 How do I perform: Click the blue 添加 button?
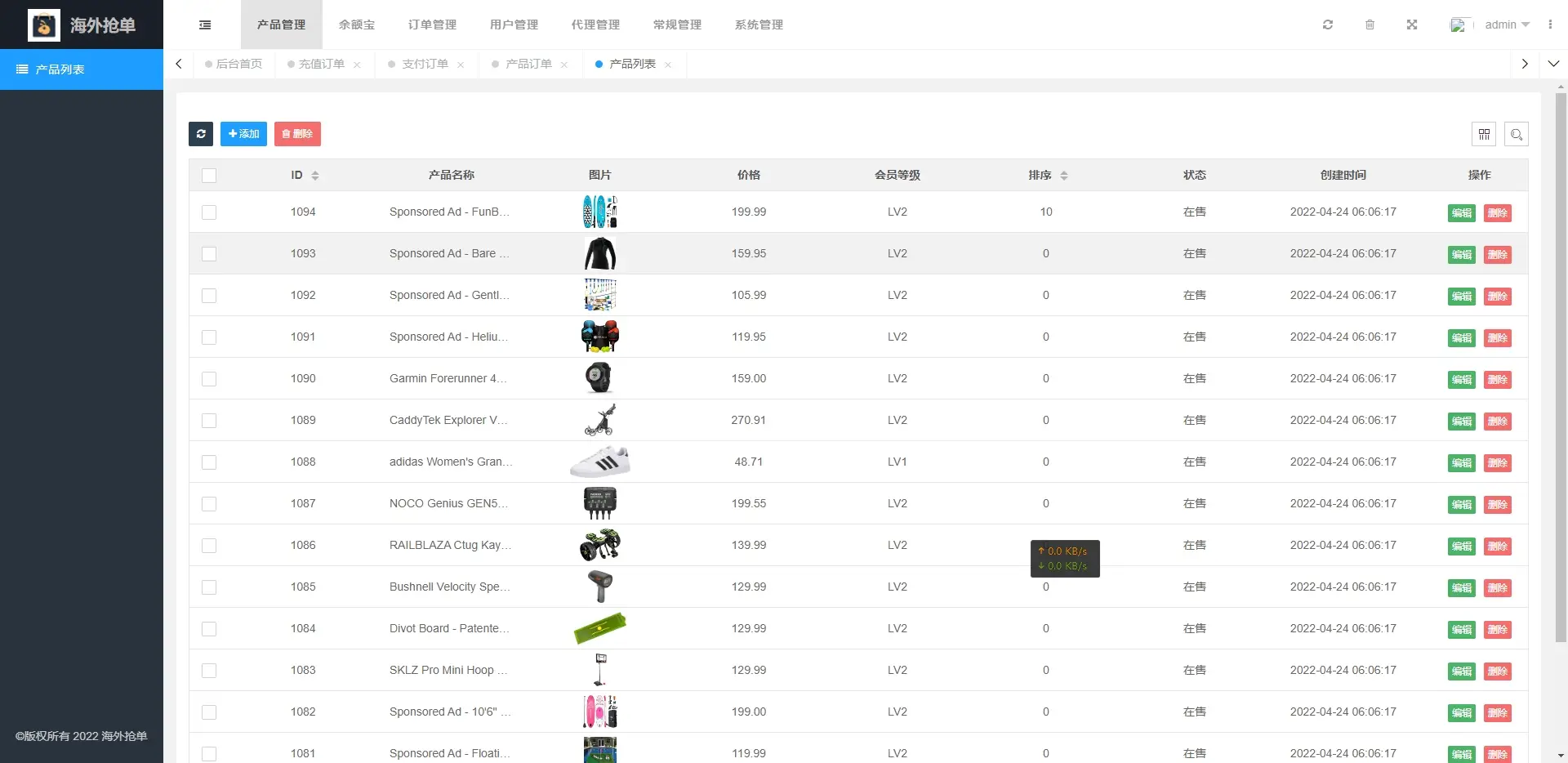click(243, 134)
